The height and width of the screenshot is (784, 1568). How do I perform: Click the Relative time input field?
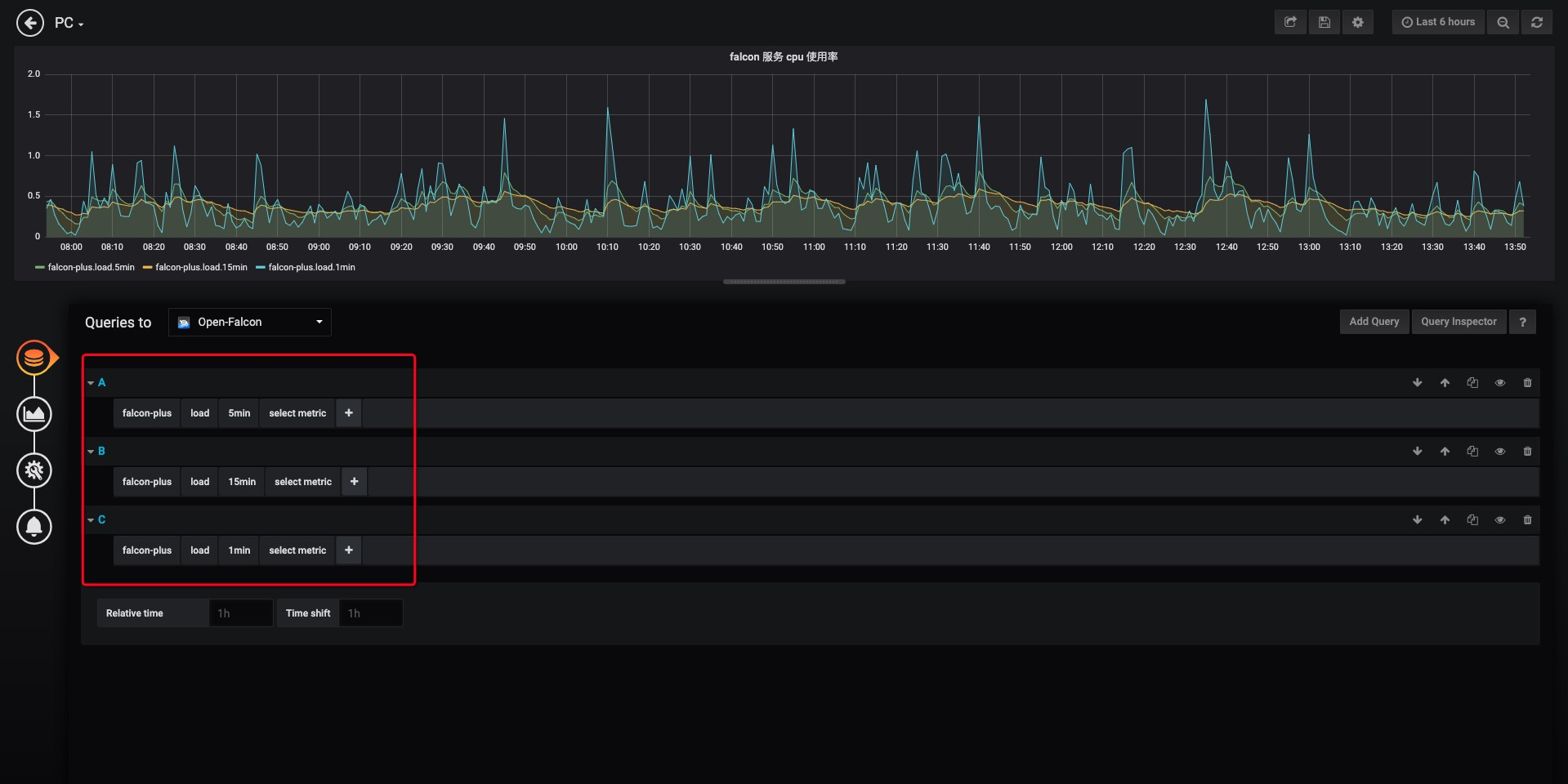240,613
